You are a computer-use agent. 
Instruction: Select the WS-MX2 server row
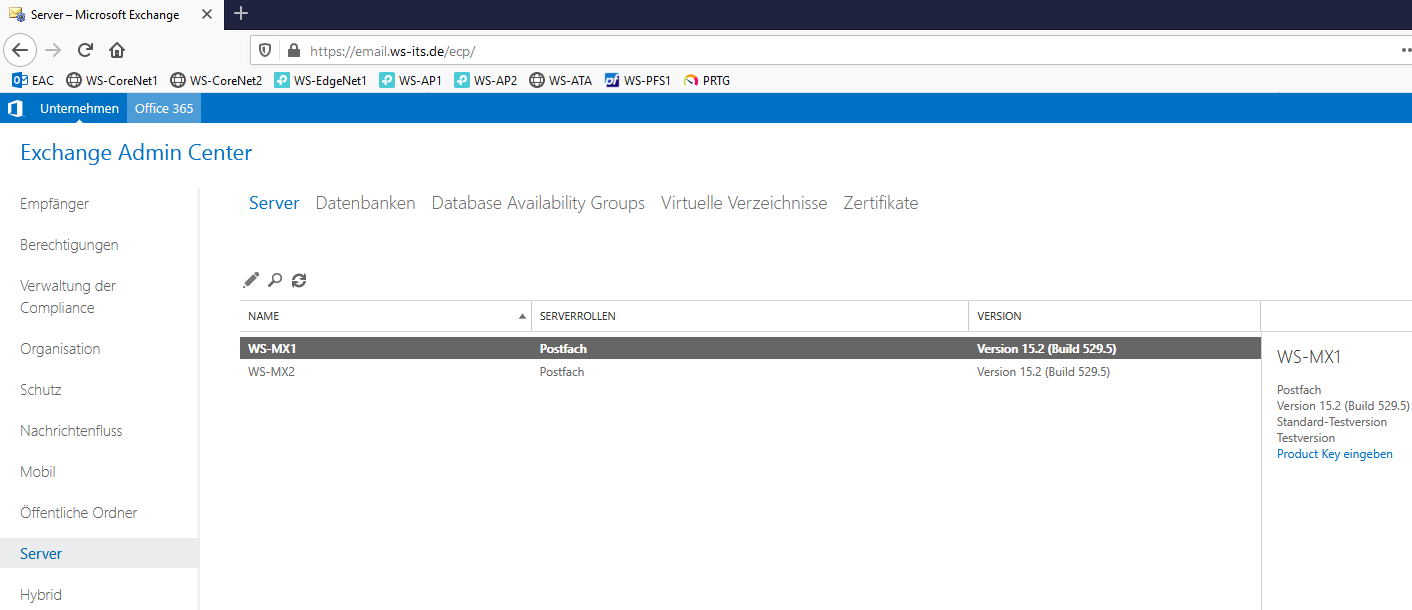[x=750, y=372]
